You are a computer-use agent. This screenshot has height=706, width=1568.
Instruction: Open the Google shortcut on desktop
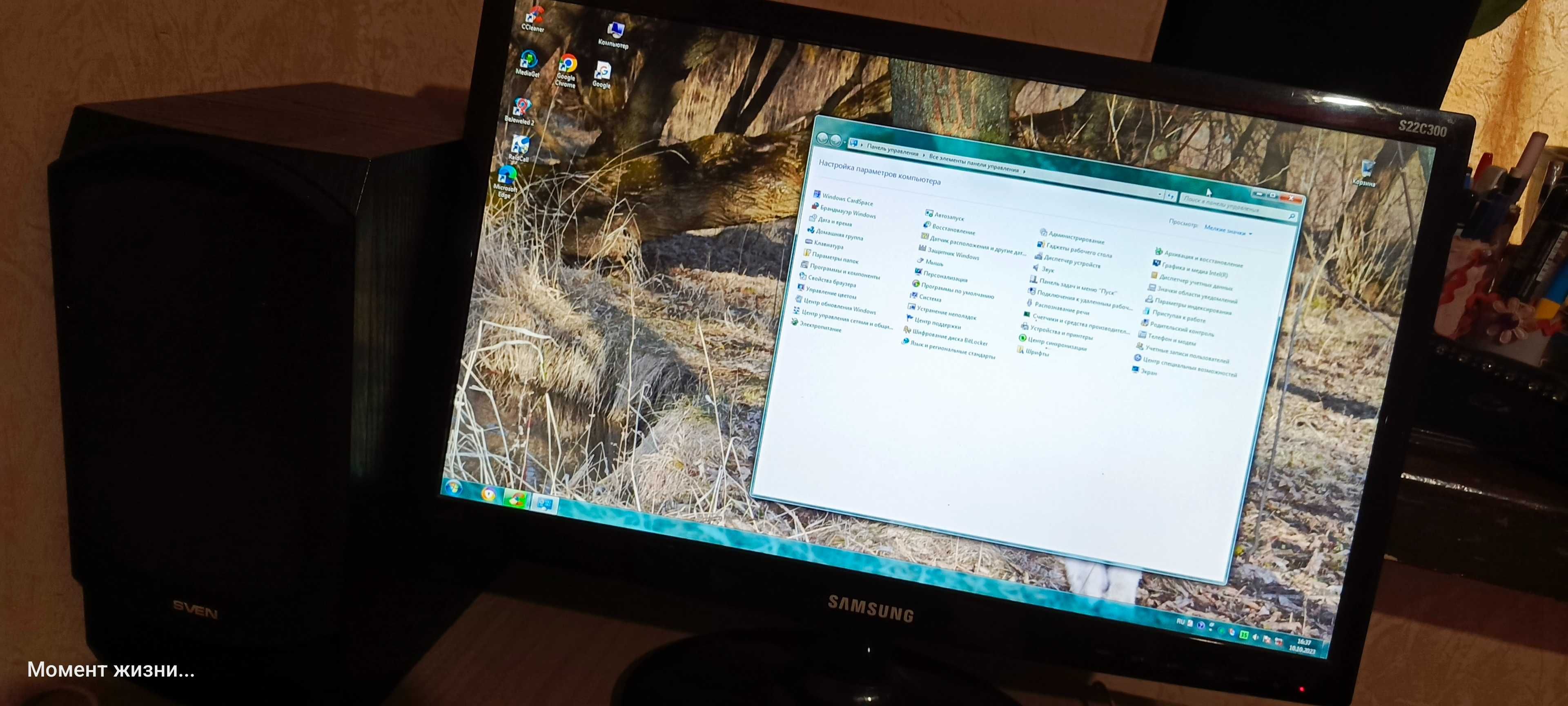pyautogui.click(x=602, y=74)
